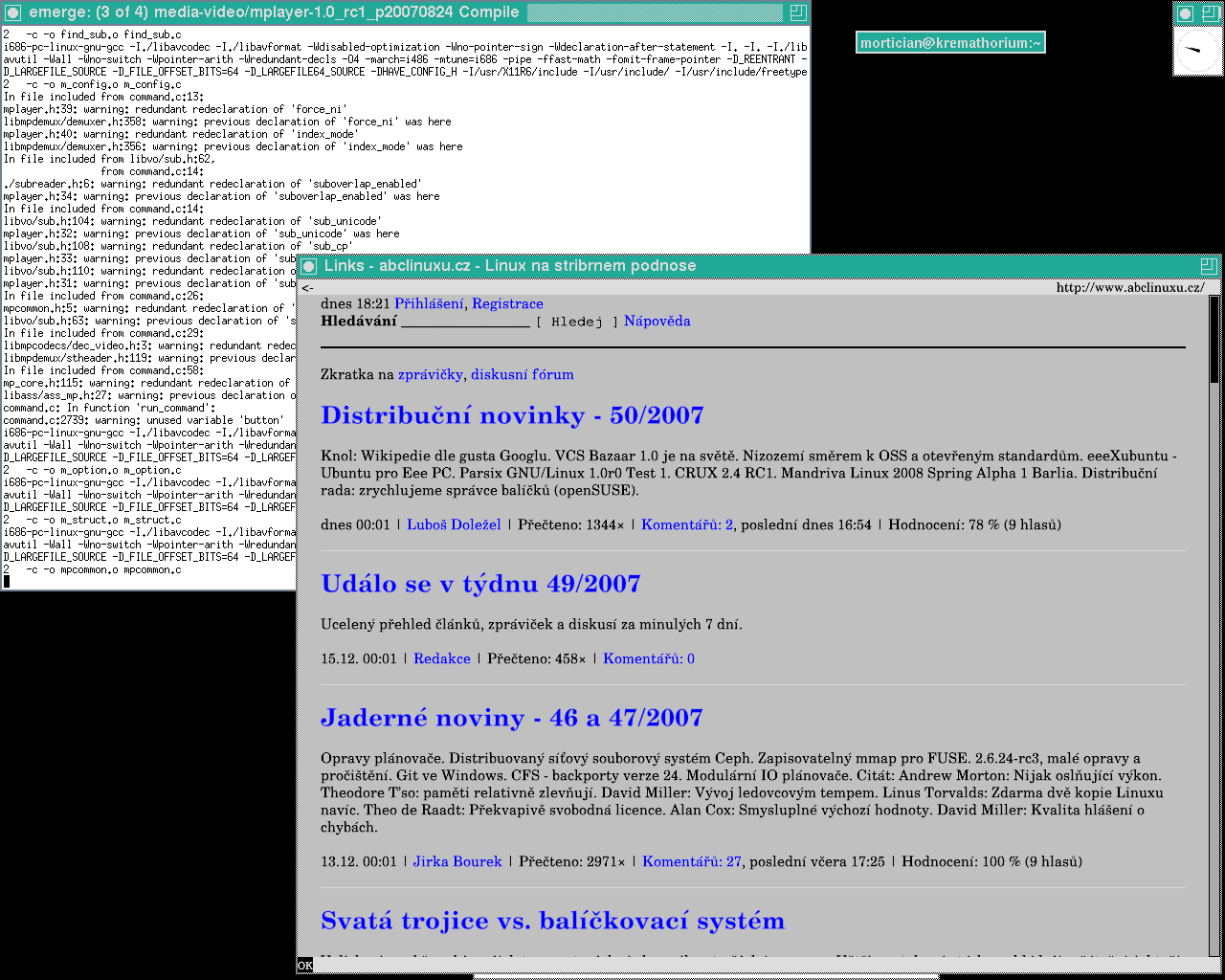The image size is (1225, 980).
Task: Click the Links window vertical scrollbar thumb
Action: coord(1214,340)
